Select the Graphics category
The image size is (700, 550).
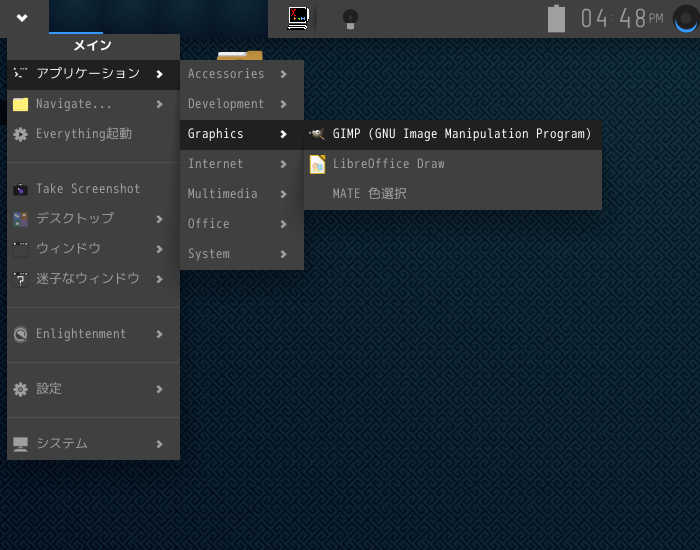pyautogui.click(x=242, y=134)
